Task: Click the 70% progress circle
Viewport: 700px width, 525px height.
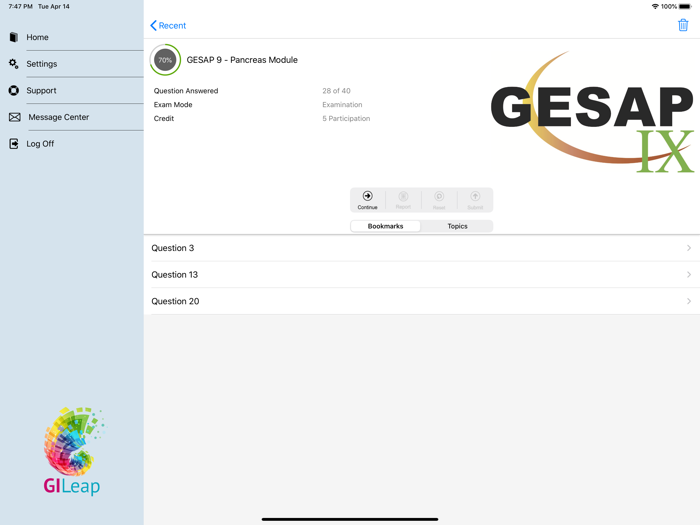Action: (x=165, y=60)
